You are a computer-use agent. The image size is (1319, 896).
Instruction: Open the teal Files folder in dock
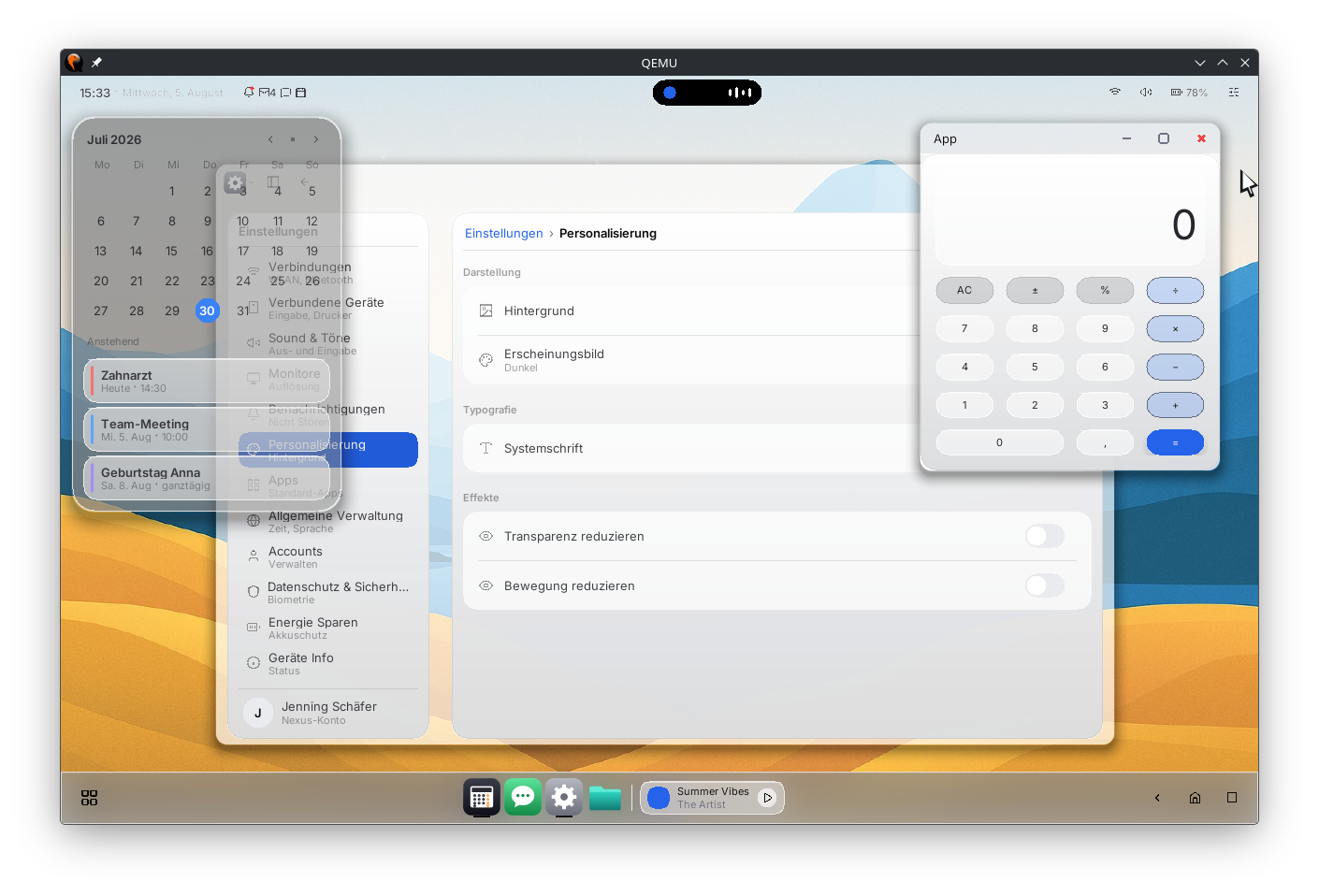coord(605,798)
